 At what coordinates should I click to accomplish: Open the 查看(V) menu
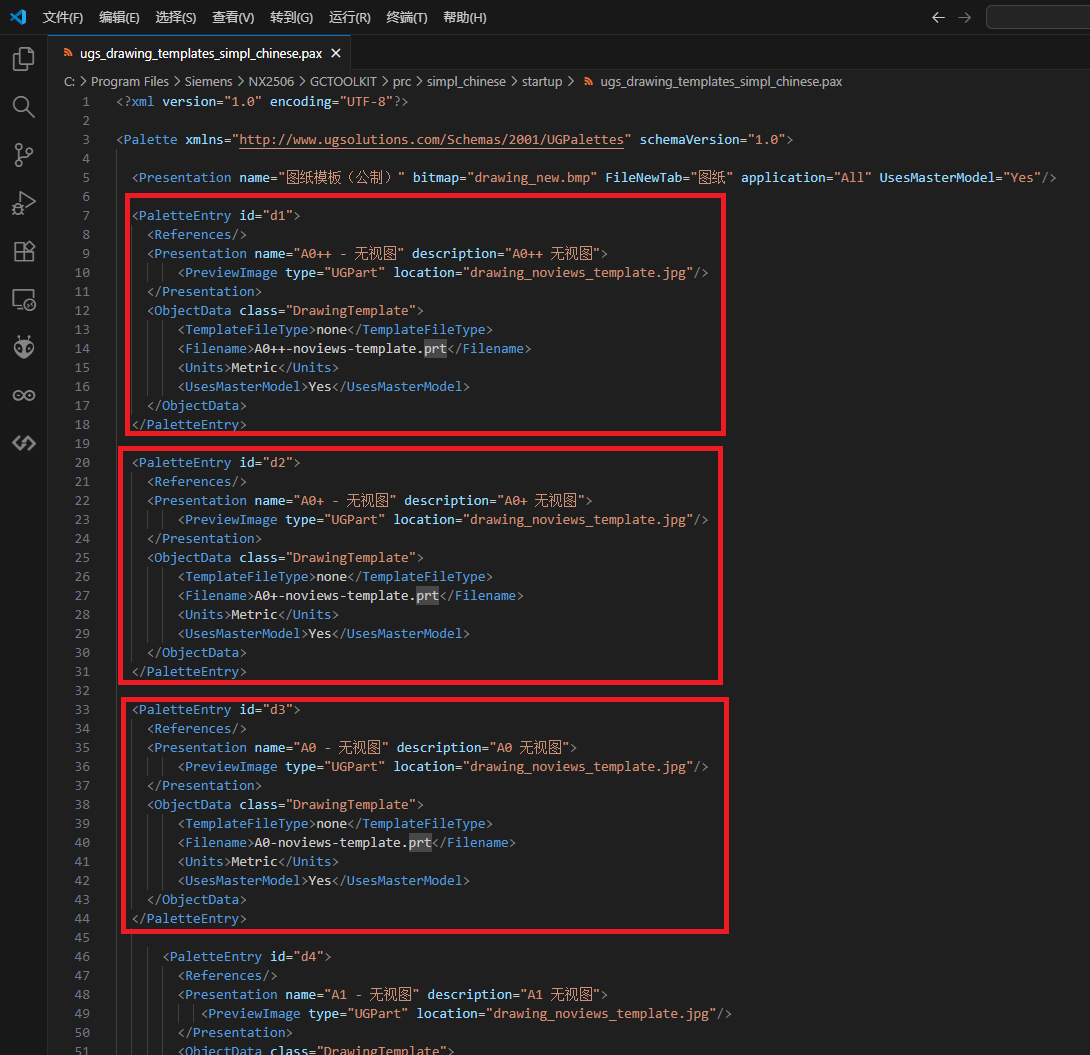[x=233, y=17]
